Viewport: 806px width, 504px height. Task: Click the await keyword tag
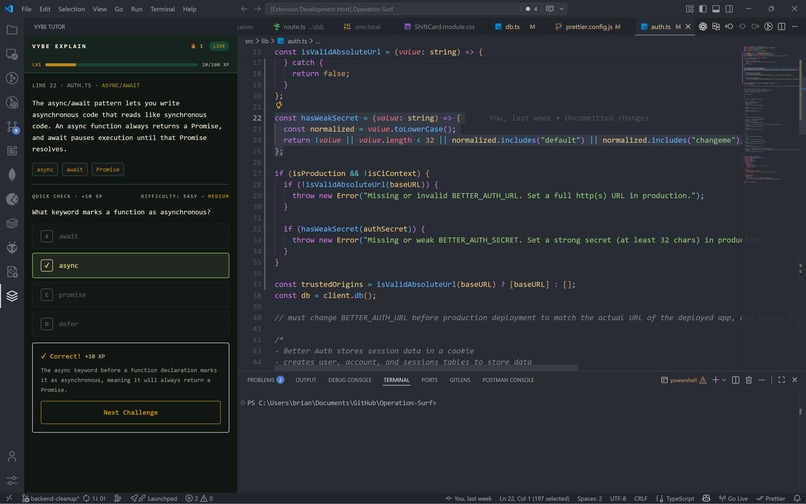coord(75,169)
